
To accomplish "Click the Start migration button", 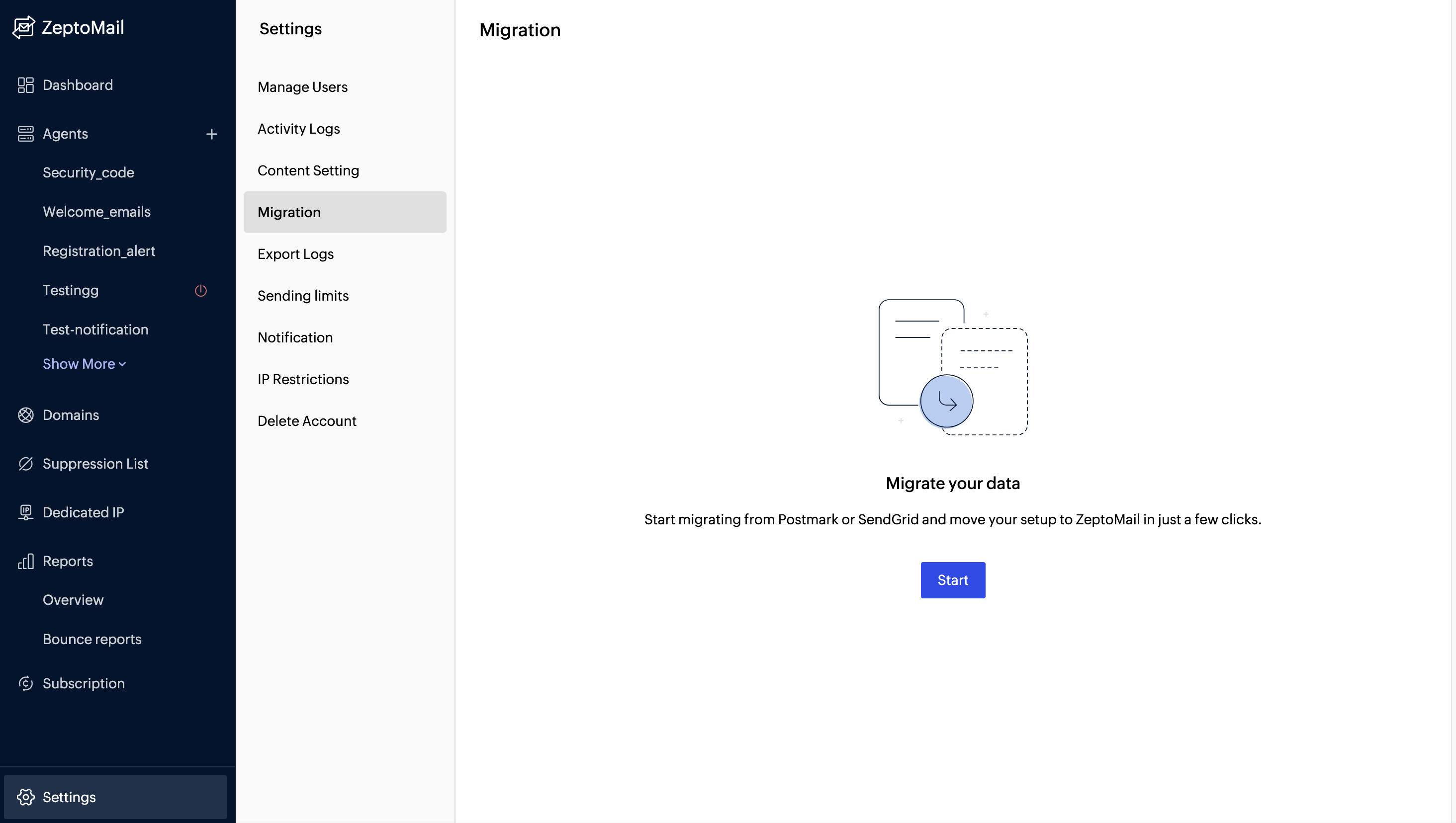I will click(x=952, y=579).
